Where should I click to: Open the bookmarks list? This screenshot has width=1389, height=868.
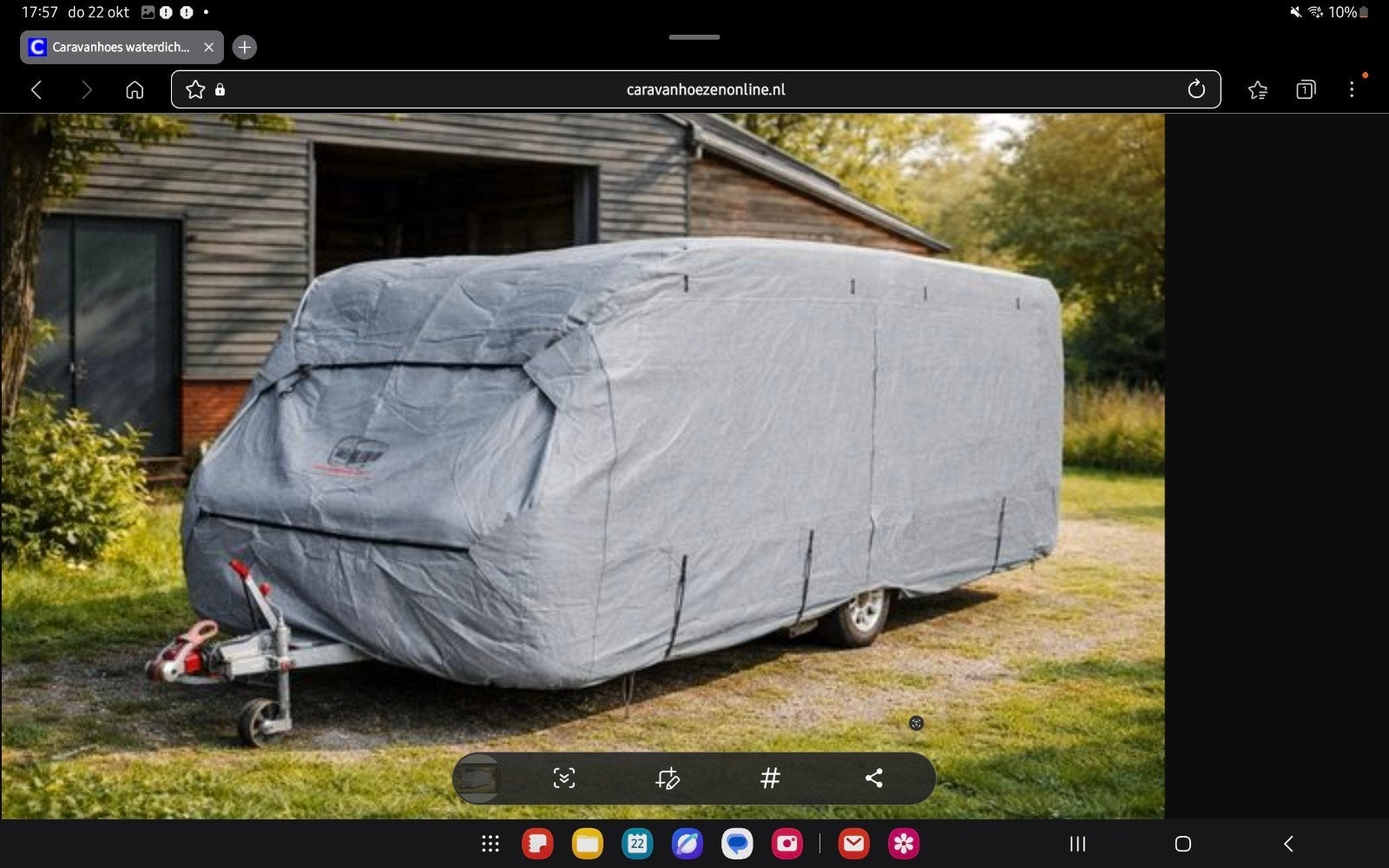pos(1257,89)
